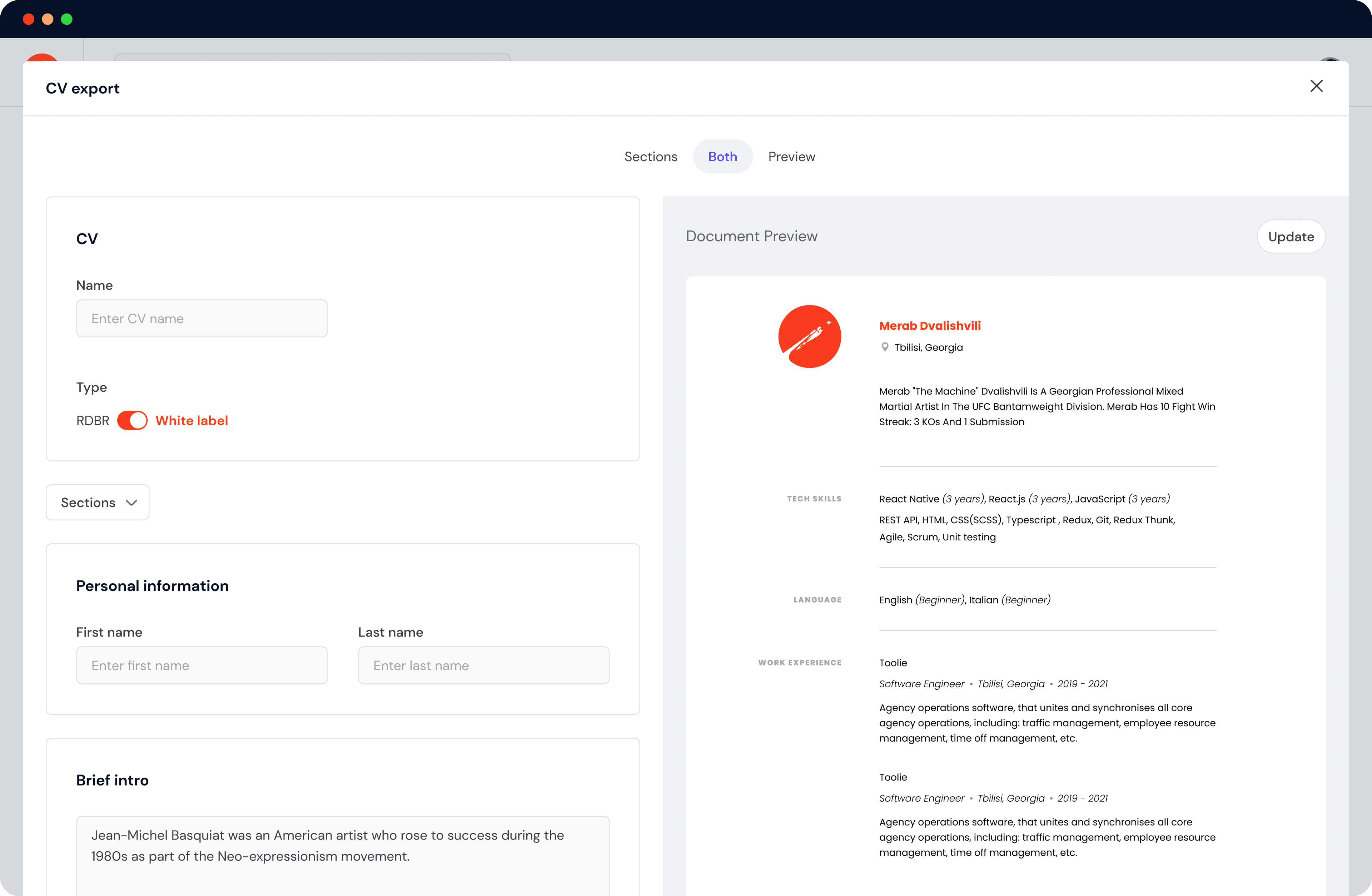Click the White label text beside the toggle
Screen dimensions: 1372x896
coord(192,420)
